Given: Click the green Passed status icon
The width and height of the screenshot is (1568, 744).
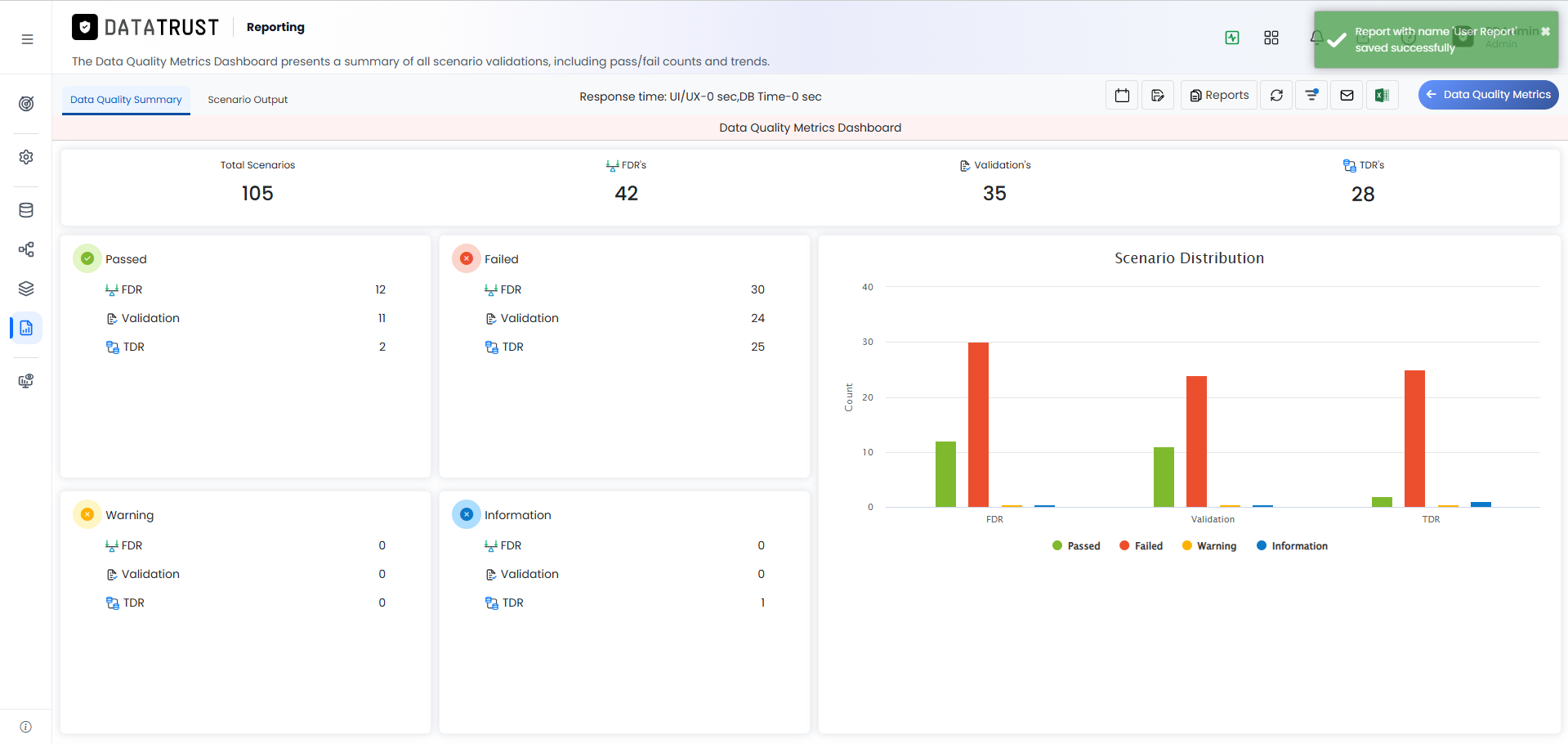Looking at the screenshot, I should click(87, 258).
